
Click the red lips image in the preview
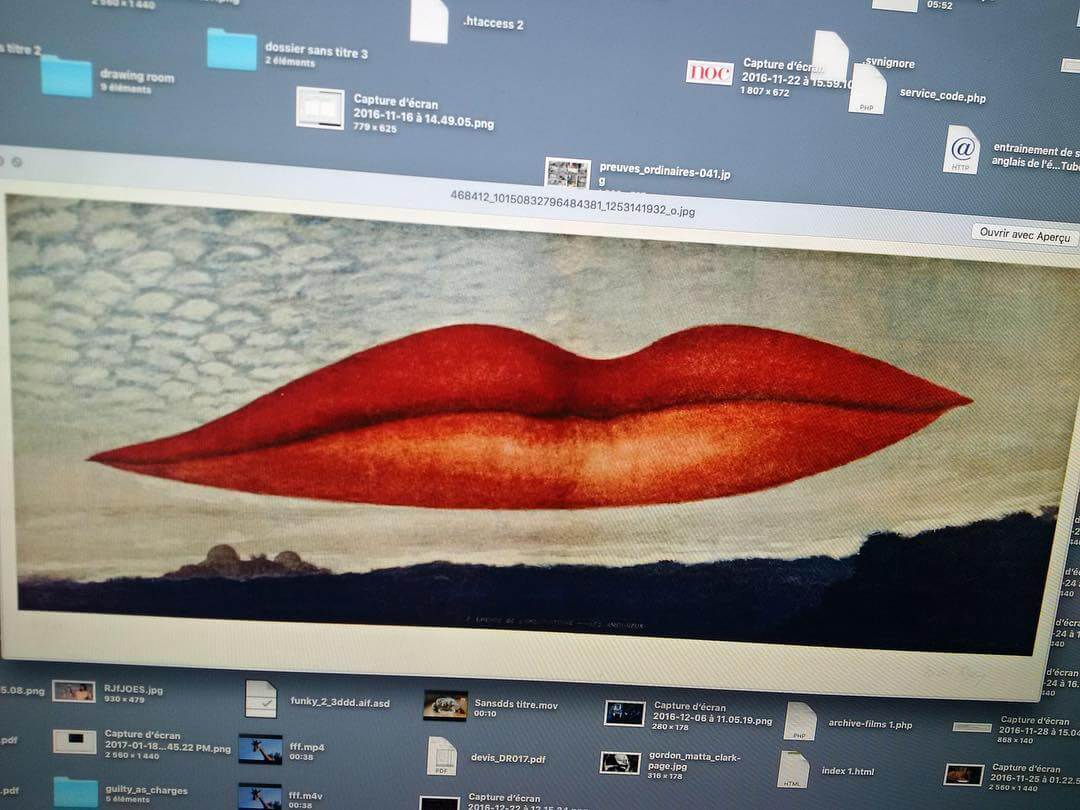pyautogui.click(x=530, y=417)
